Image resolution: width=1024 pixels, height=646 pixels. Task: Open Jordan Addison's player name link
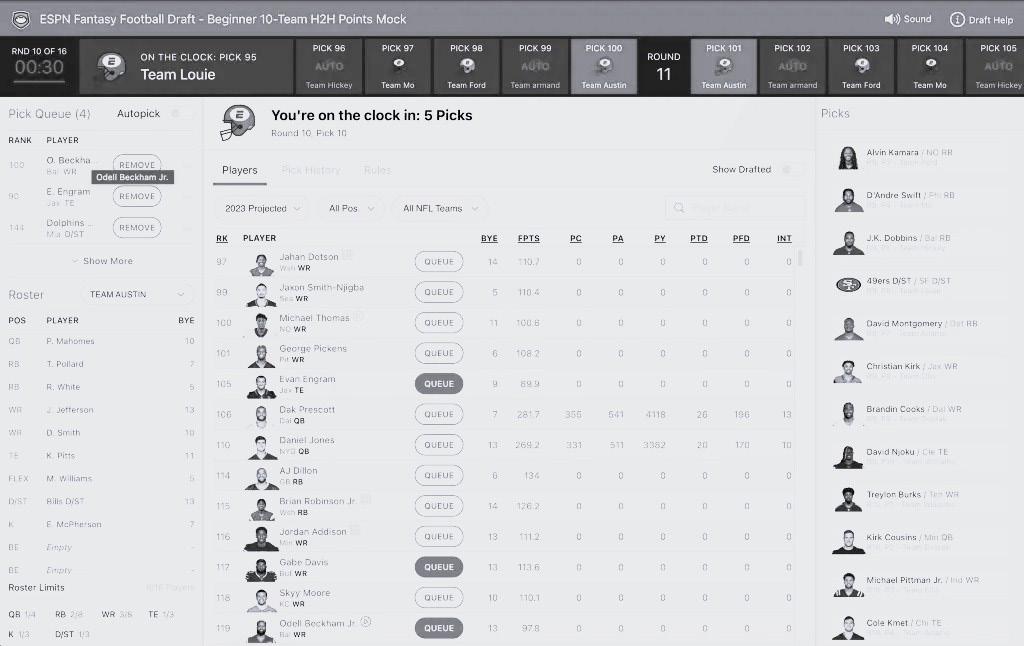[313, 532]
